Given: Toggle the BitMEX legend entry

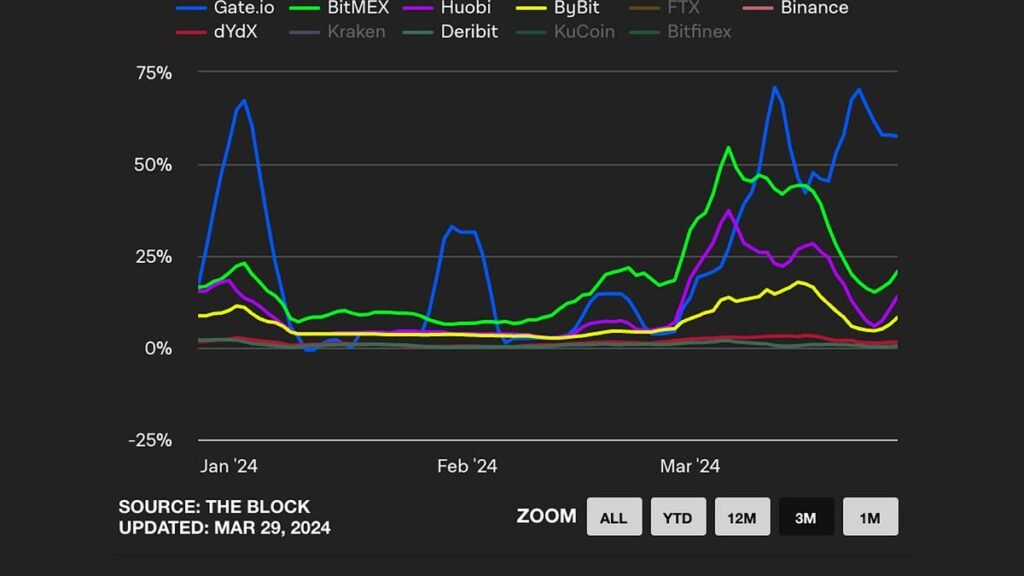Looking at the screenshot, I should (339, 8).
